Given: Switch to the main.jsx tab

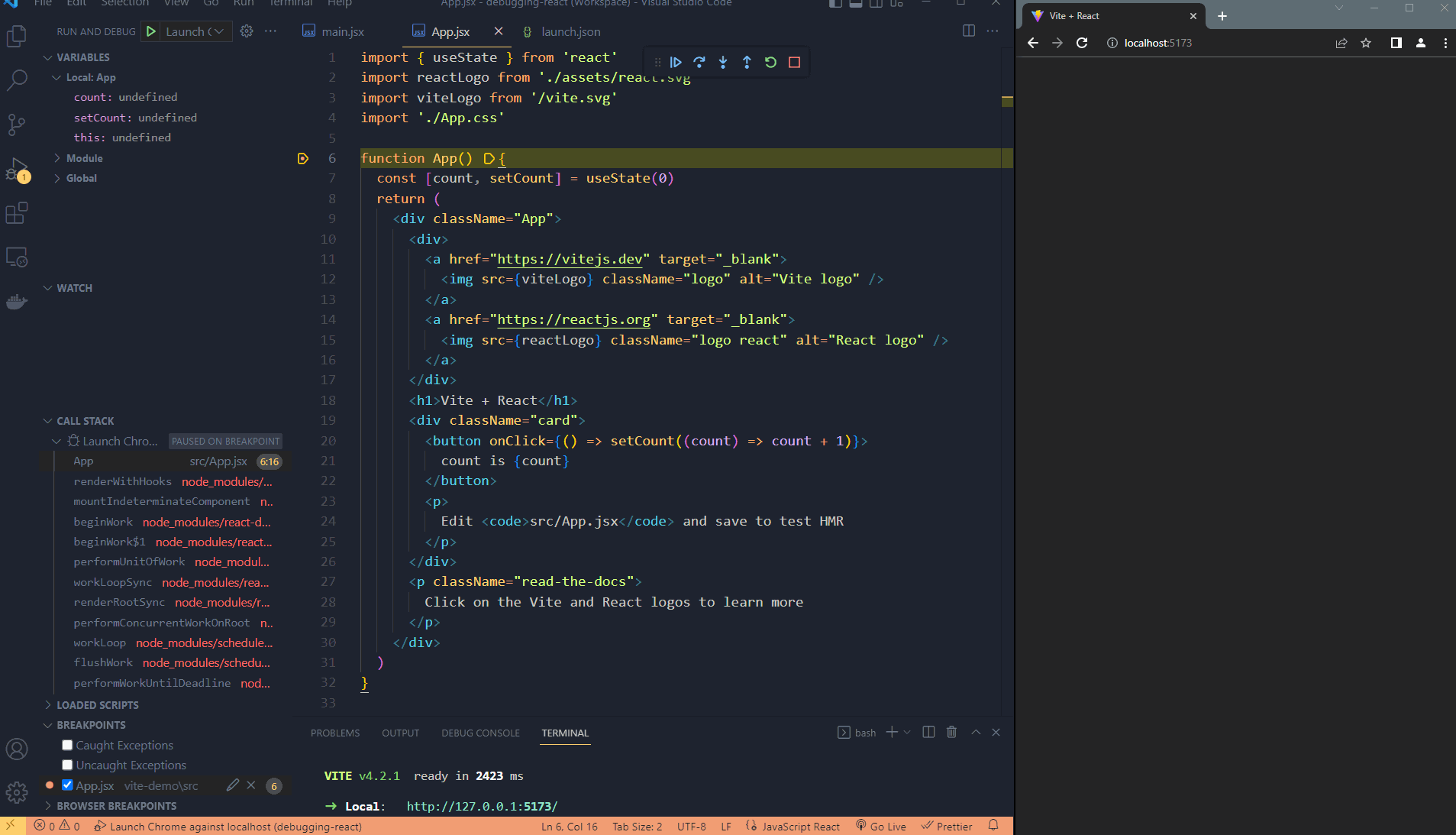Looking at the screenshot, I should [334, 31].
